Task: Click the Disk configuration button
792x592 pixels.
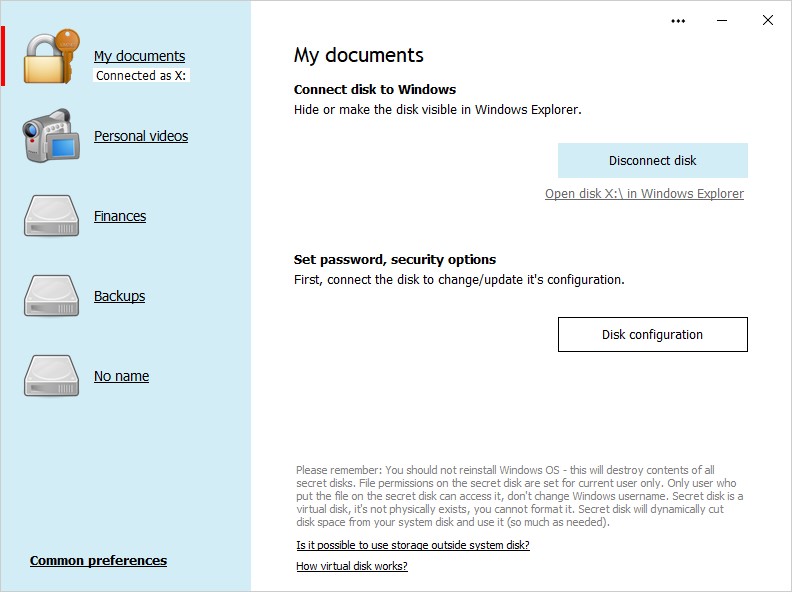Action: tap(652, 335)
